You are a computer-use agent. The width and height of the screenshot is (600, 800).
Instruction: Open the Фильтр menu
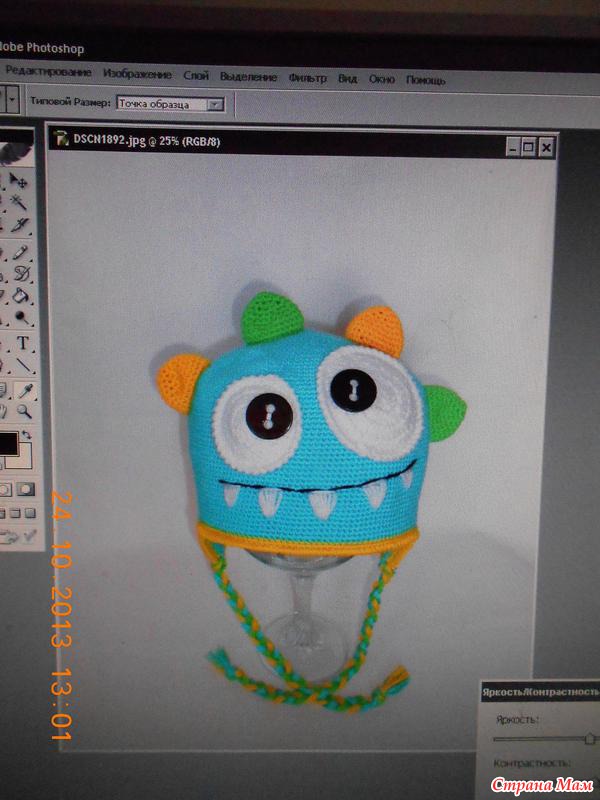pos(308,78)
